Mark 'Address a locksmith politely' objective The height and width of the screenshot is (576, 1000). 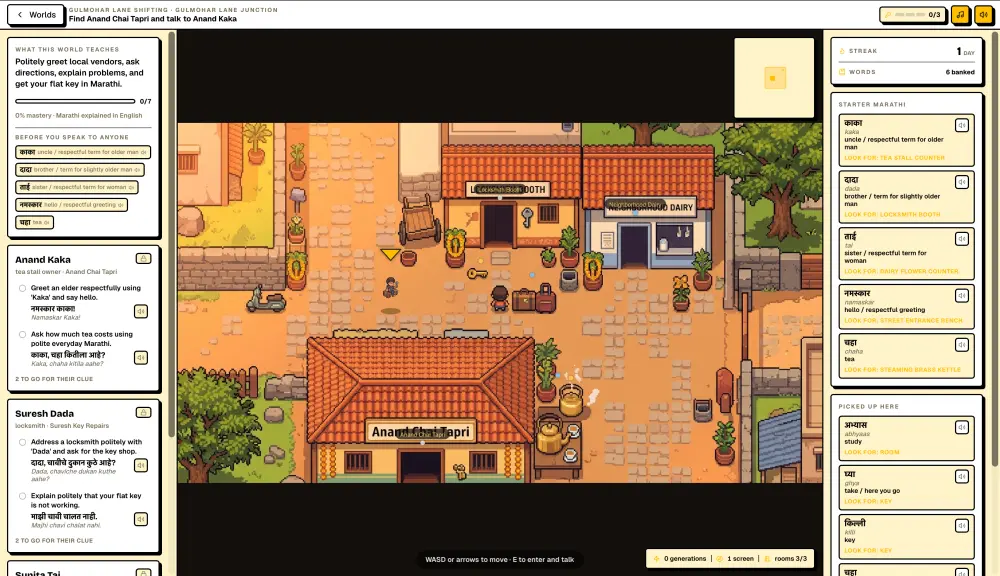click(x=22, y=442)
